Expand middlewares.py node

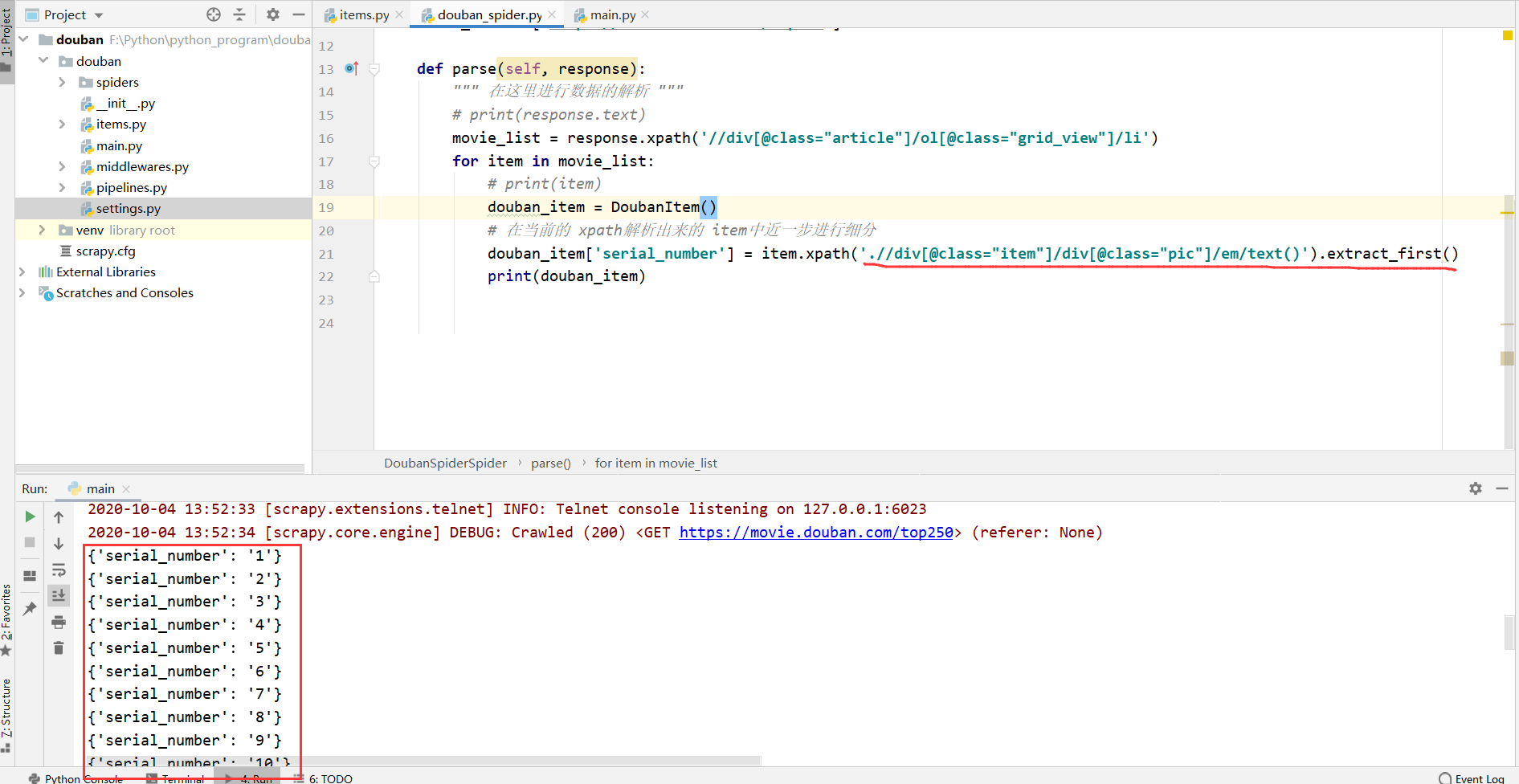[62, 166]
